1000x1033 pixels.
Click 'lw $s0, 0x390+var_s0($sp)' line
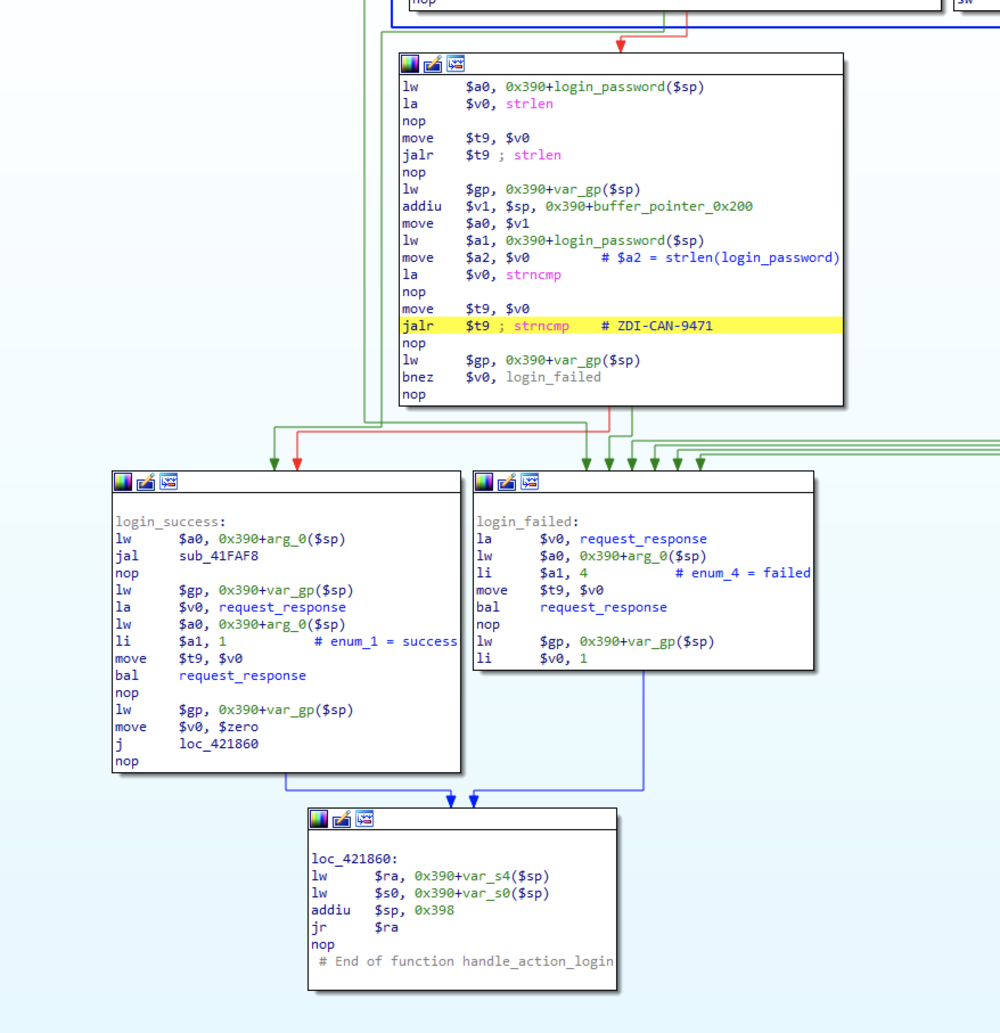(430, 893)
